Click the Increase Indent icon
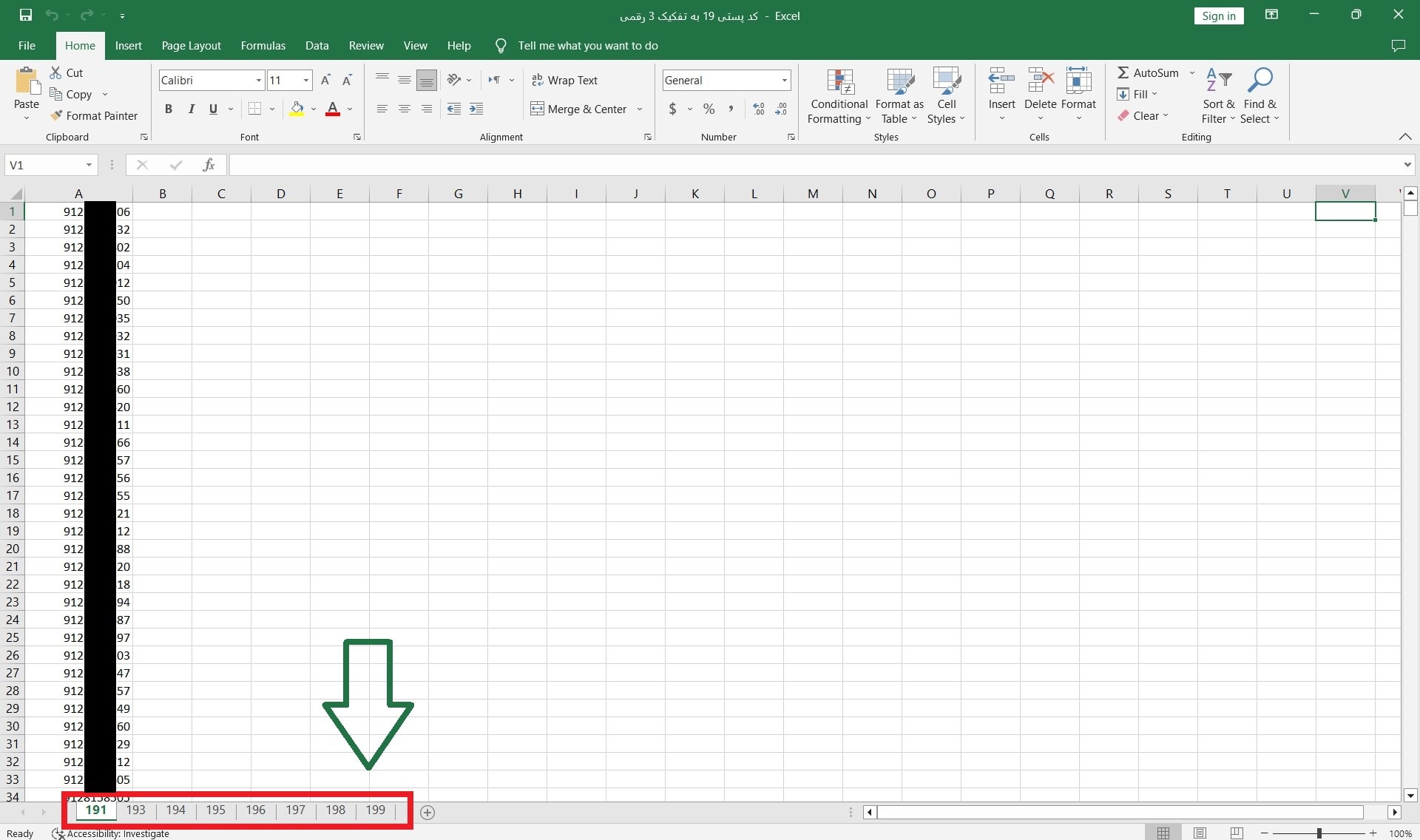Screen dimensions: 1420x840 coord(476,109)
